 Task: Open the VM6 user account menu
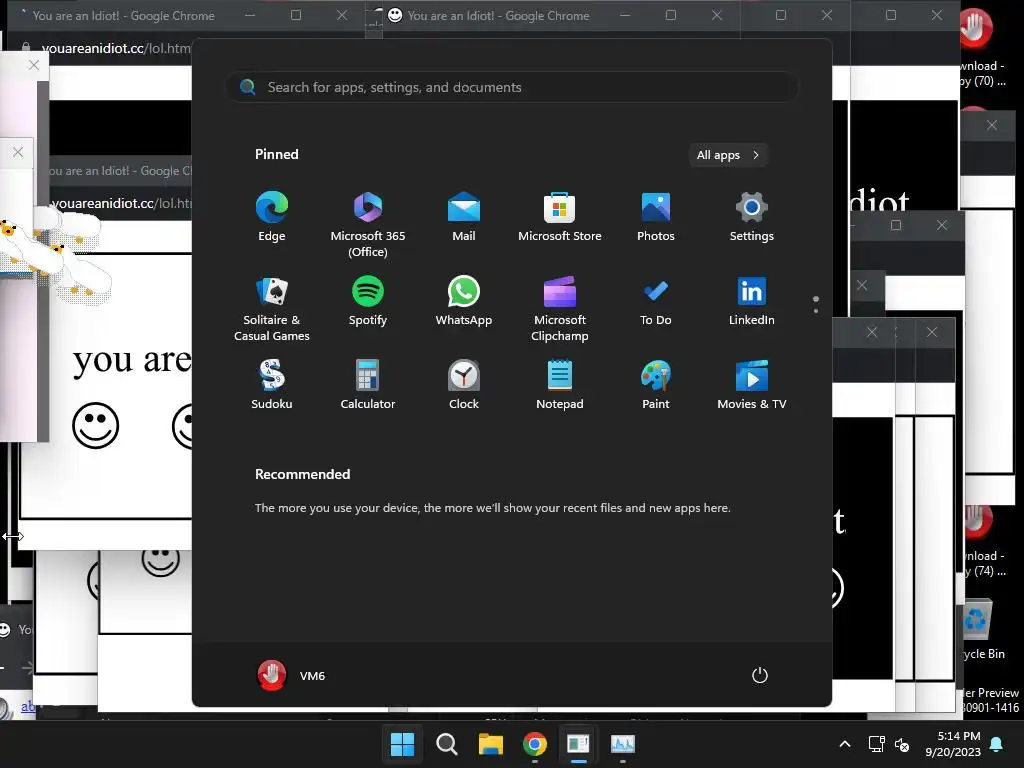[x=291, y=676]
